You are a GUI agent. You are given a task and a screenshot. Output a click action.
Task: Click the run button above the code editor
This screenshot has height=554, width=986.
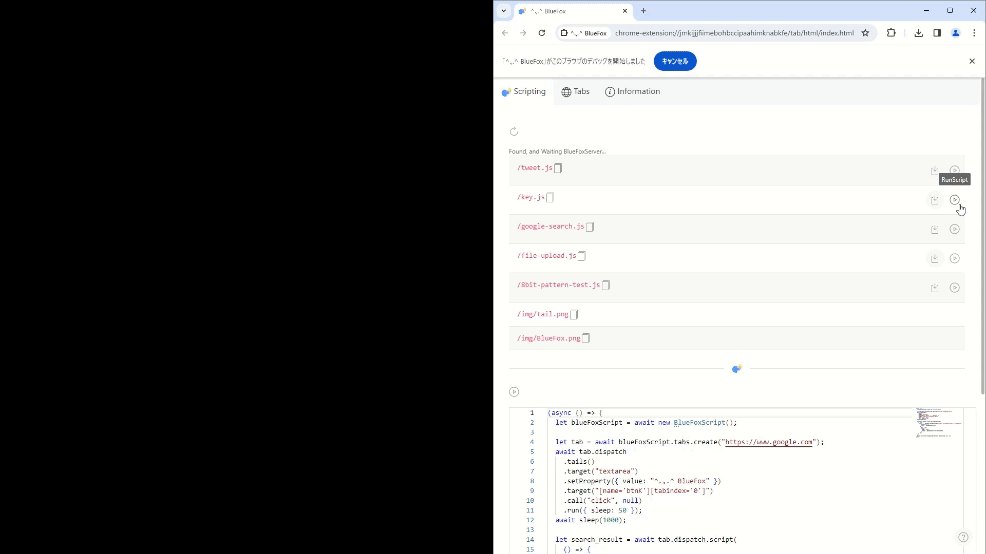pos(514,392)
